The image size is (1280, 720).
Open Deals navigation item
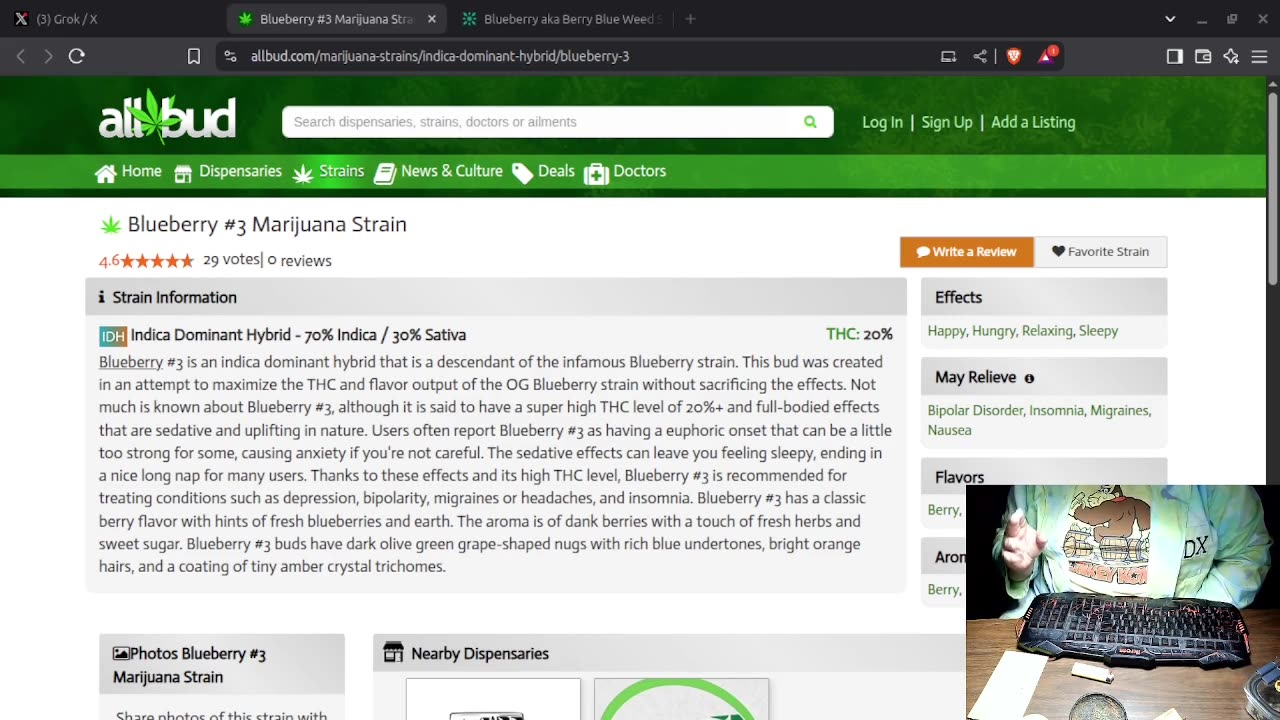click(544, 172)
